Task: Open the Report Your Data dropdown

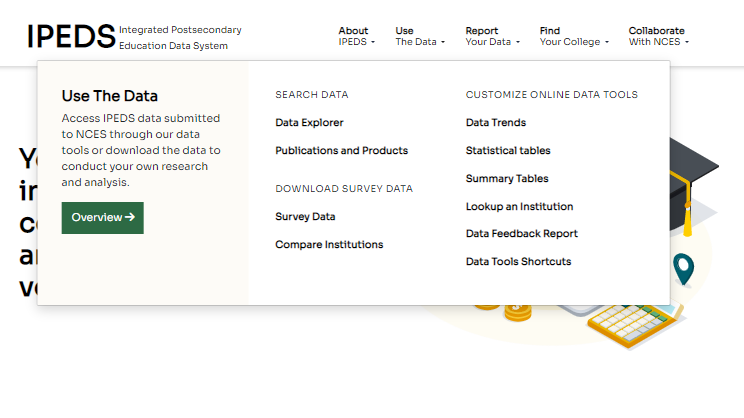Action: click(x=491, y=37)
